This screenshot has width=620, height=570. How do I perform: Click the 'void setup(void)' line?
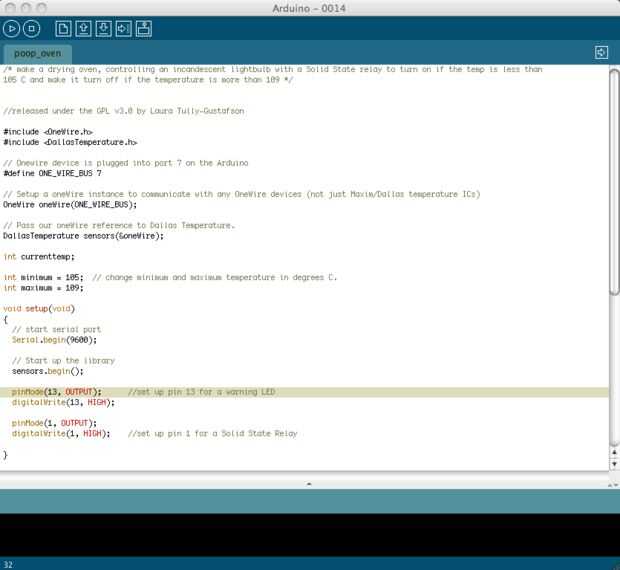[39, 308]
